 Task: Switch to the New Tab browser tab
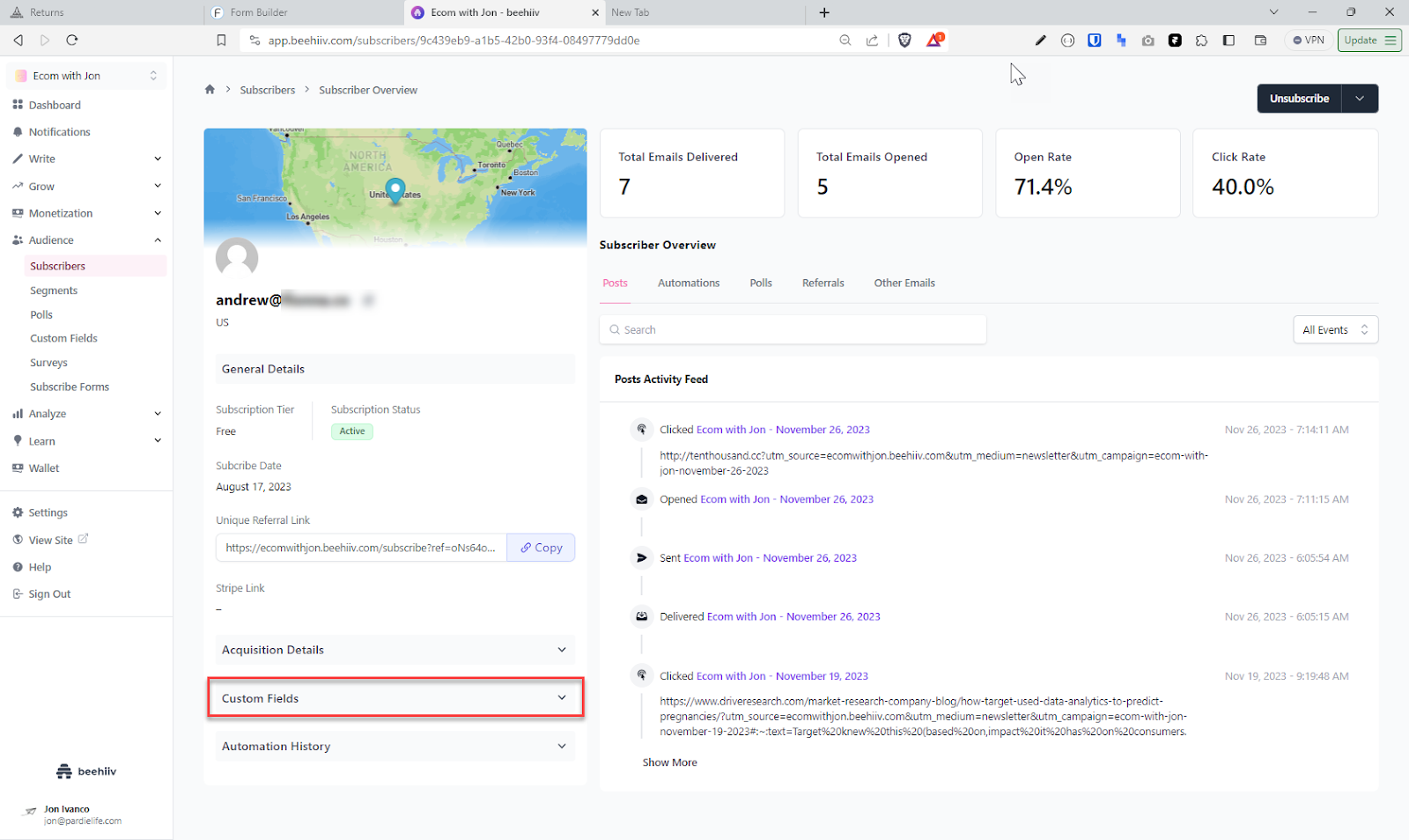tap(704, 12)
